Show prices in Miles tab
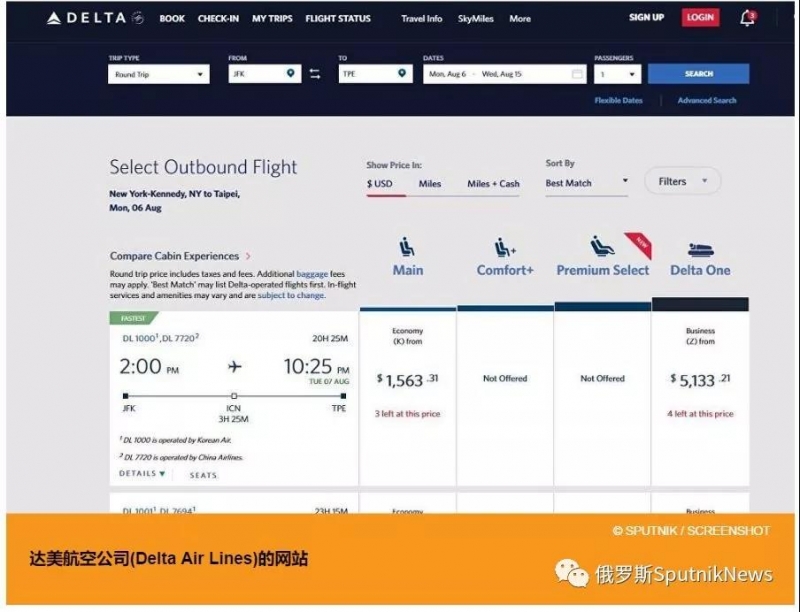This screenshot has width=800, height=612. pos(430,184)
